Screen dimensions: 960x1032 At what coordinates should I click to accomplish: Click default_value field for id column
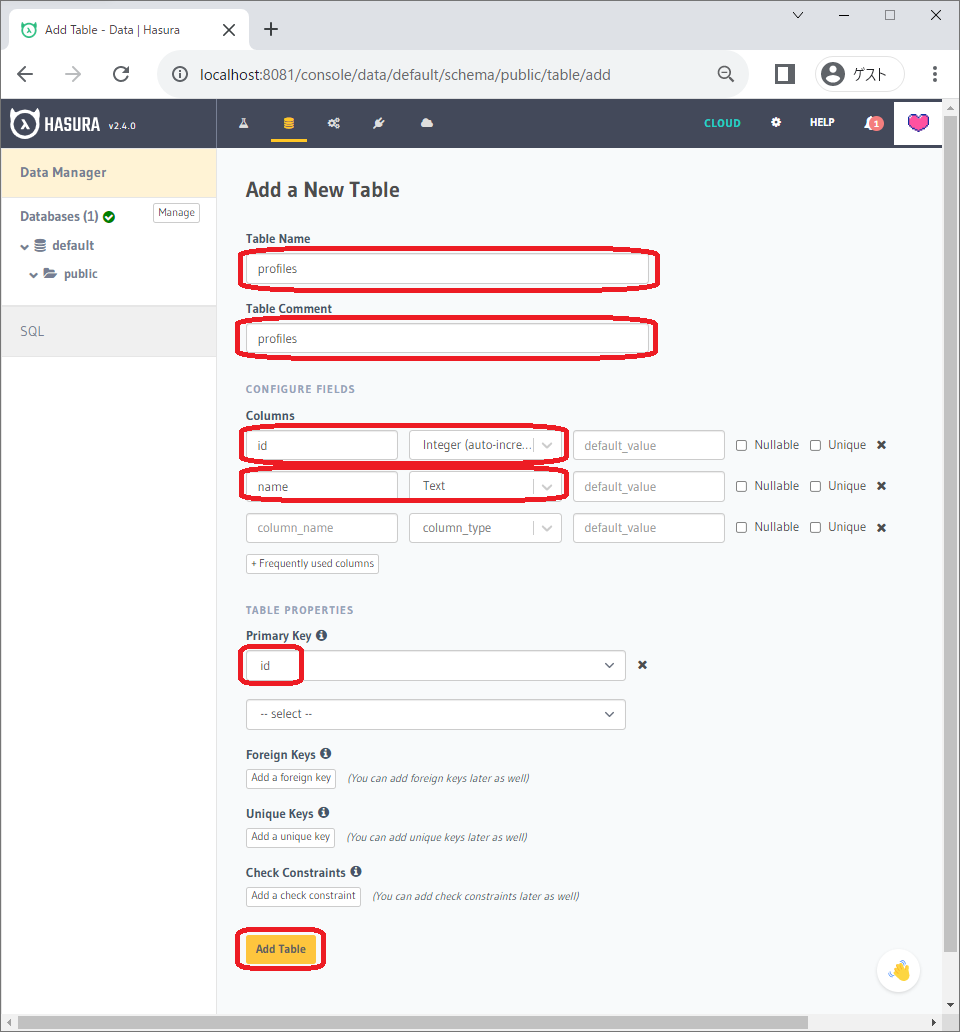[649, 446]
